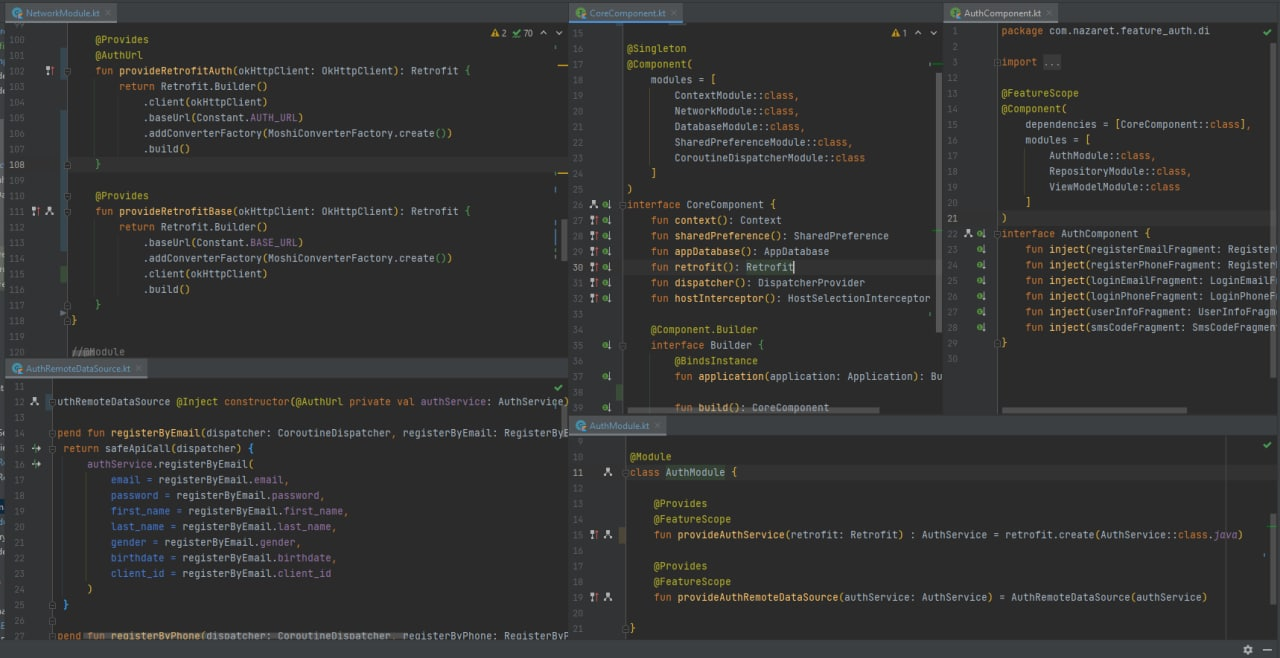Click the Dagger graph icon at AuthModule class line 11
This screenshot has width=1280, height=658.
pos(607,472)
